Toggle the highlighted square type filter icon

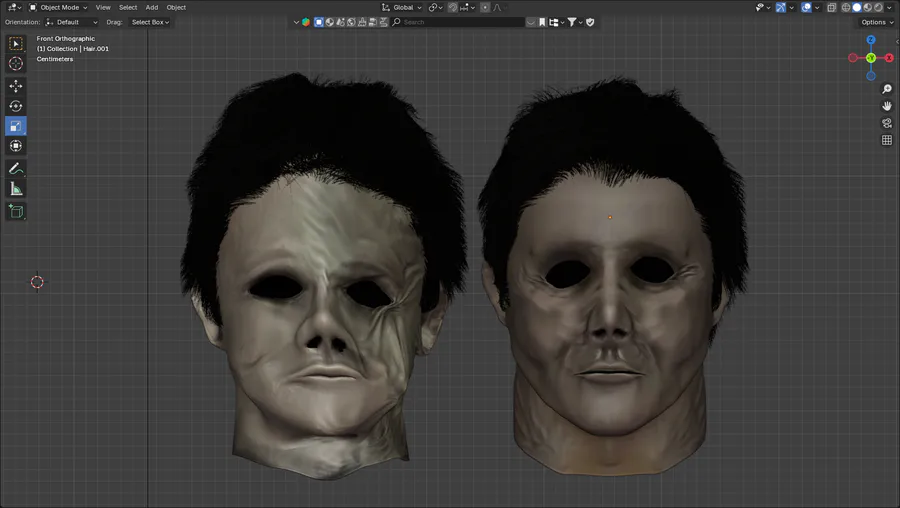[319, 22]
